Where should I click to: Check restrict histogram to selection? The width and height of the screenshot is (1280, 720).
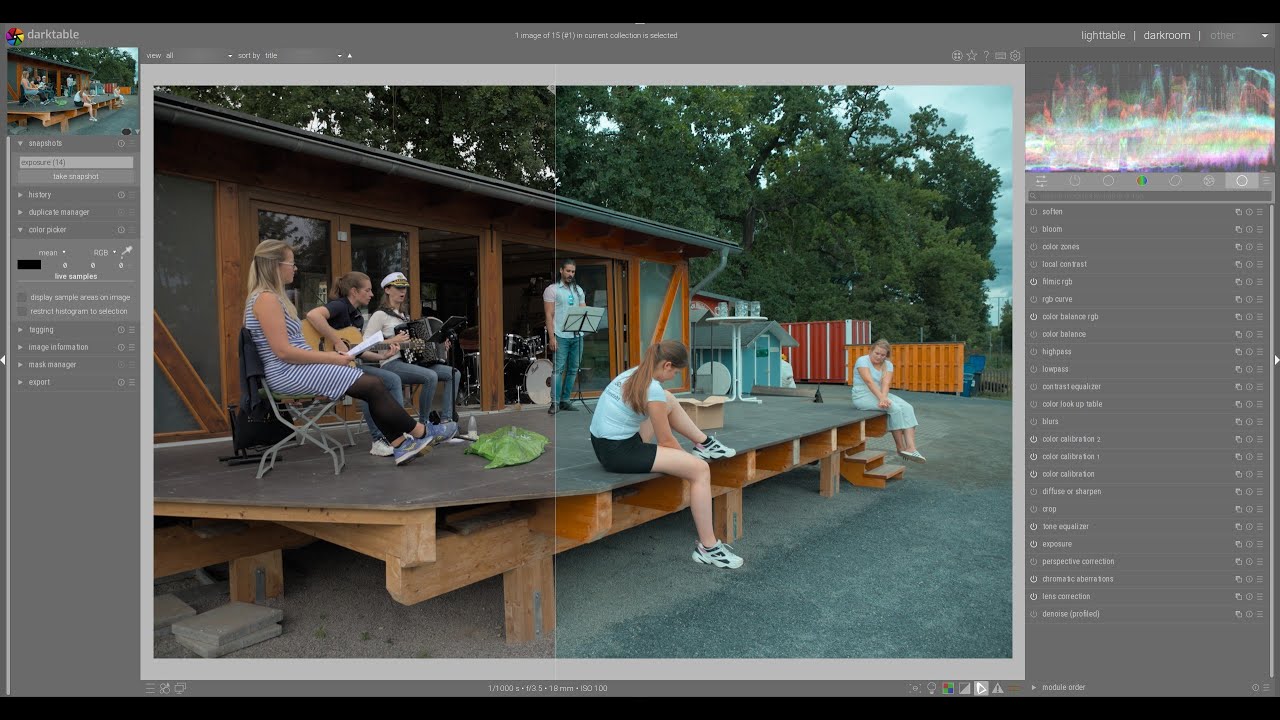pyautogui.click(x=22, y=311)
